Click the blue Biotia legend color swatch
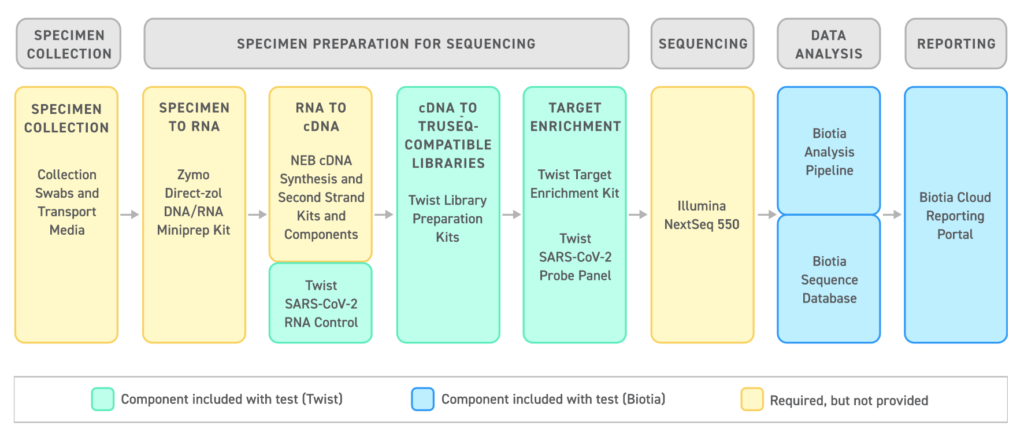 423,399
